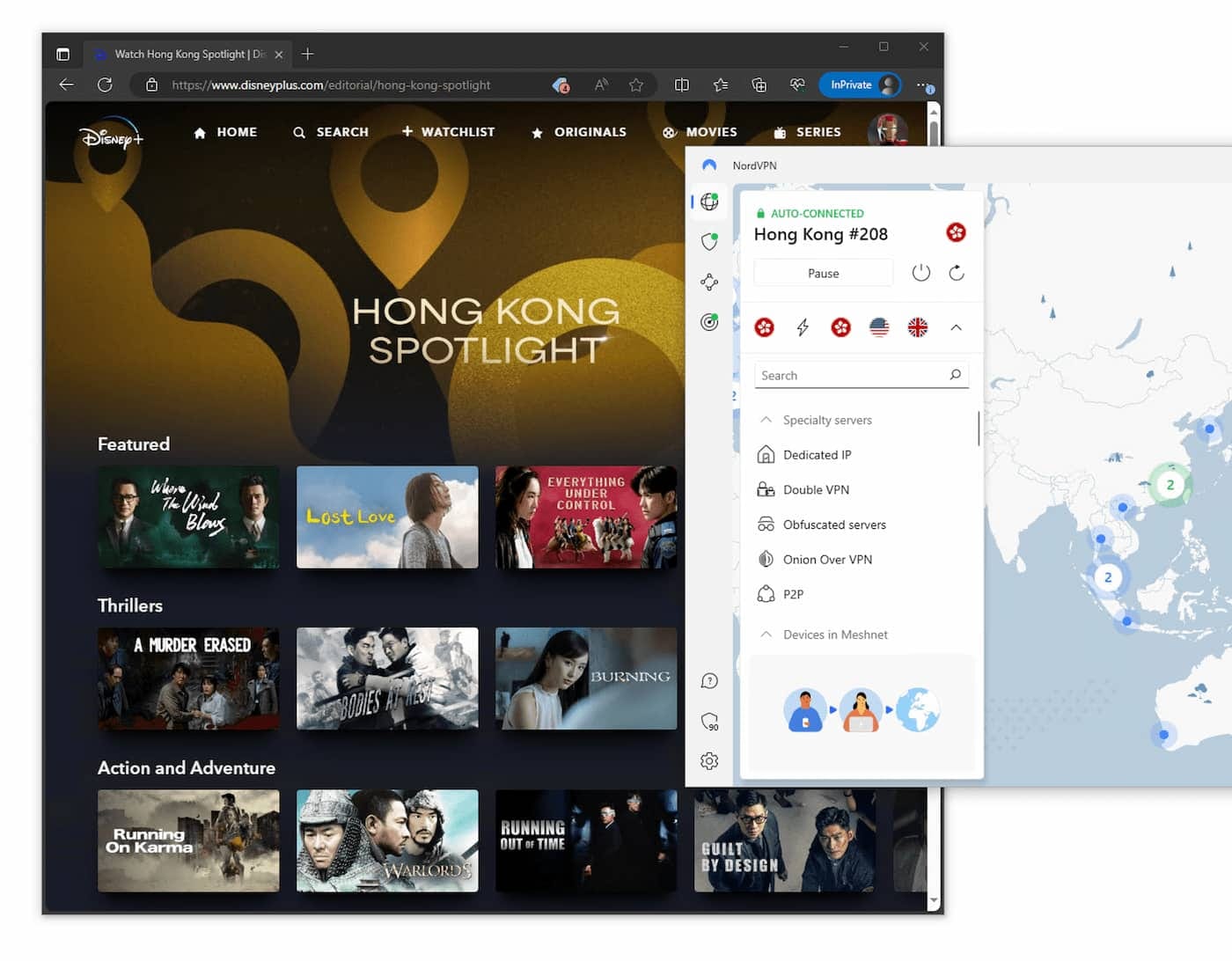Refresh the Disney+ page in browser
1232x961 pixels.
(x=105, y=84)
